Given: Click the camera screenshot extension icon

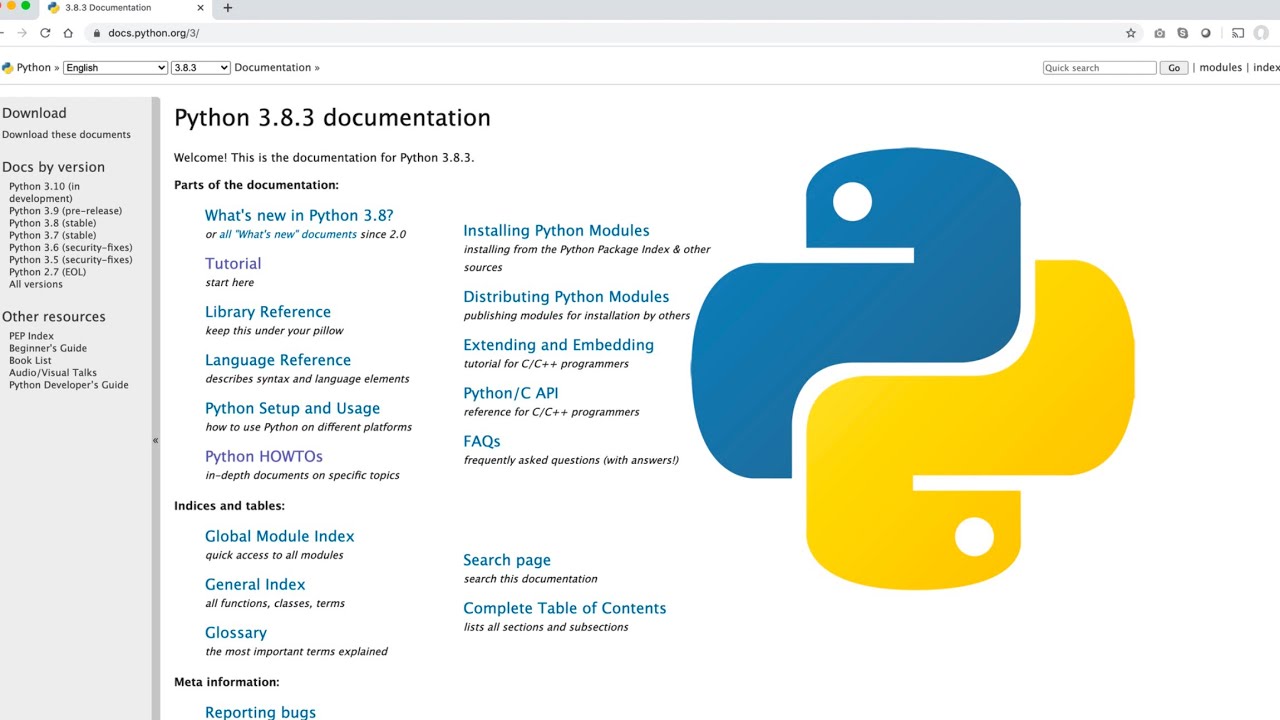Looking at the screenshot, I should (x=1159, y=33).
